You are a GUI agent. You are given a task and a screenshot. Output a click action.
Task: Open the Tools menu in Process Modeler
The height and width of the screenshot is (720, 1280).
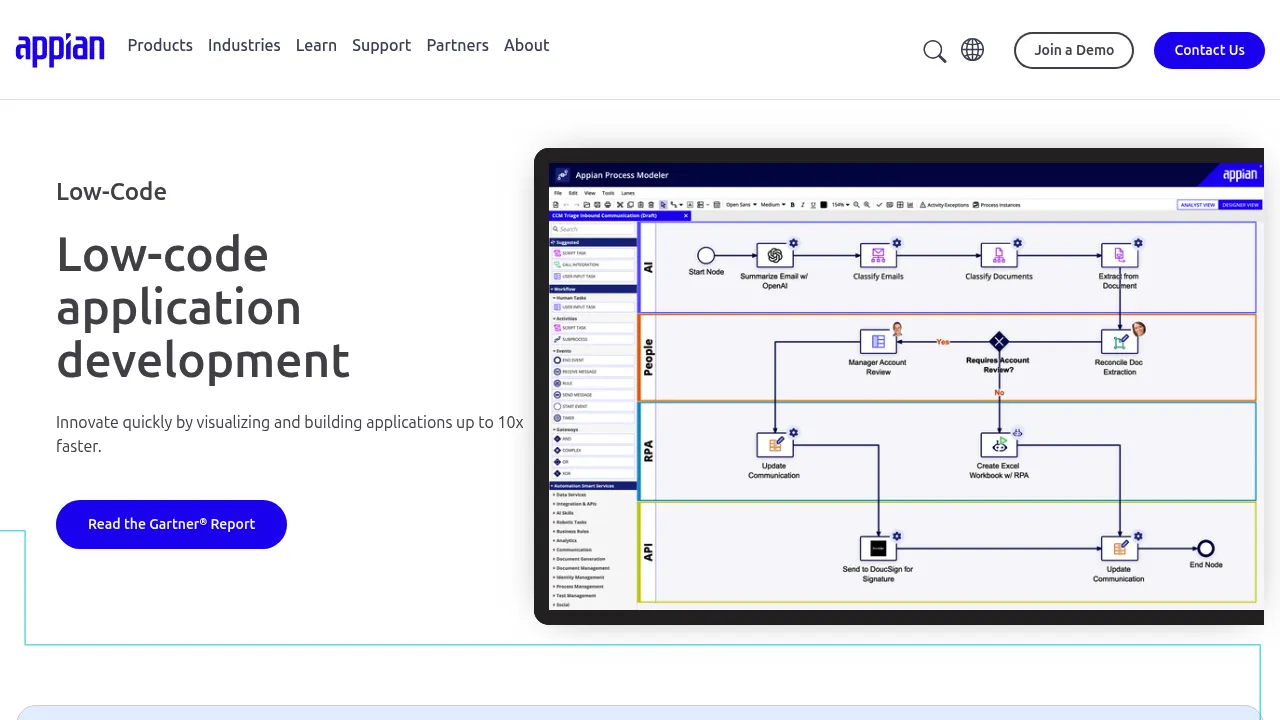coord(608,193)
